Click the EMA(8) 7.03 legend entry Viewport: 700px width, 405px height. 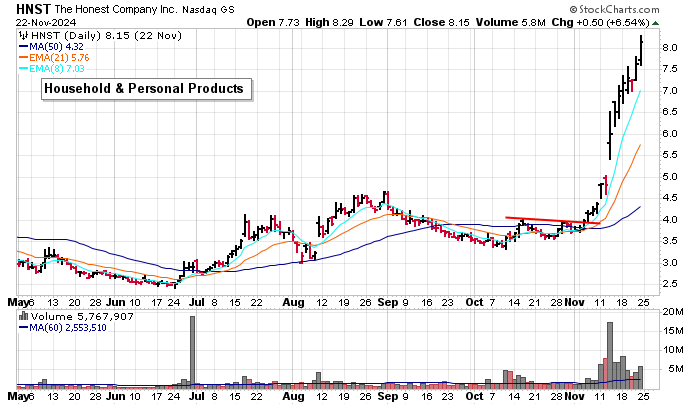click(x=51, y=68)
